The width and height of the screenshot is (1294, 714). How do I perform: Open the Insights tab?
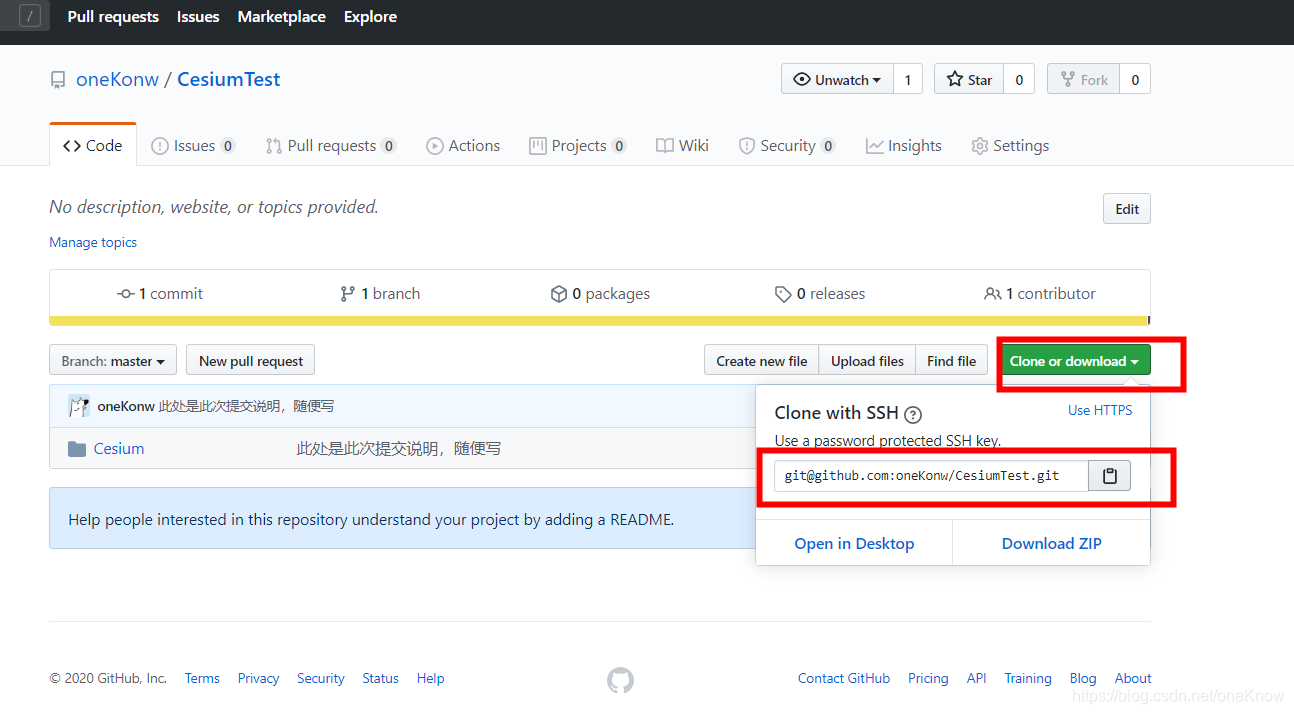click(x=904, y=146)
